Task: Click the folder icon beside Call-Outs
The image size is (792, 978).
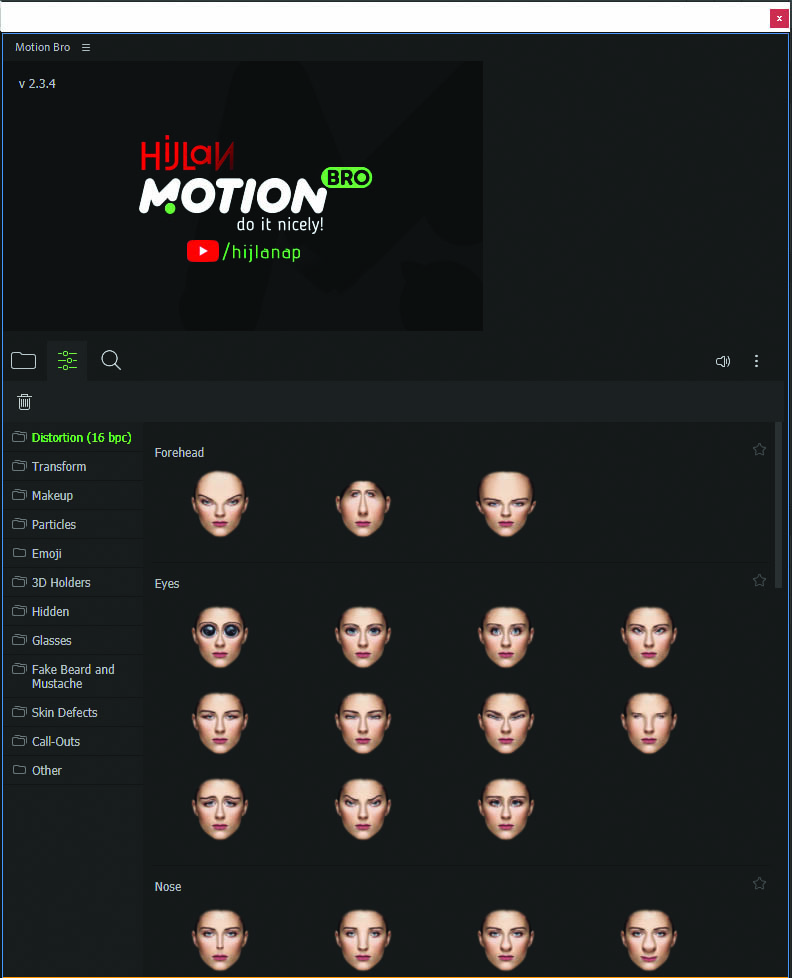Action: tap(19, 741)
